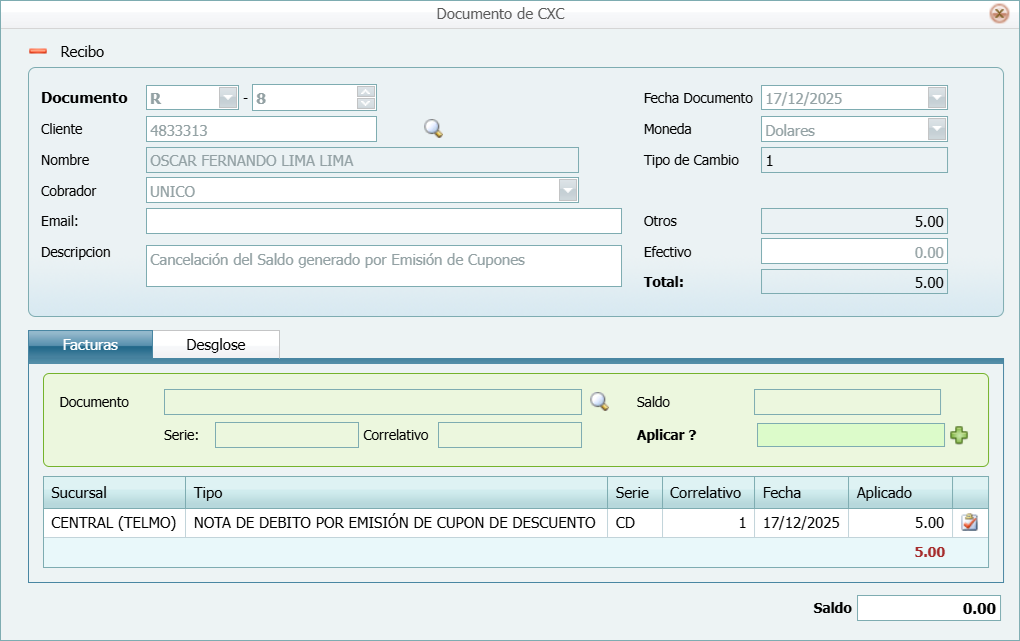Switch to the Desglose tab
Screen dimensions: 1020x641
tap(216, 343)
